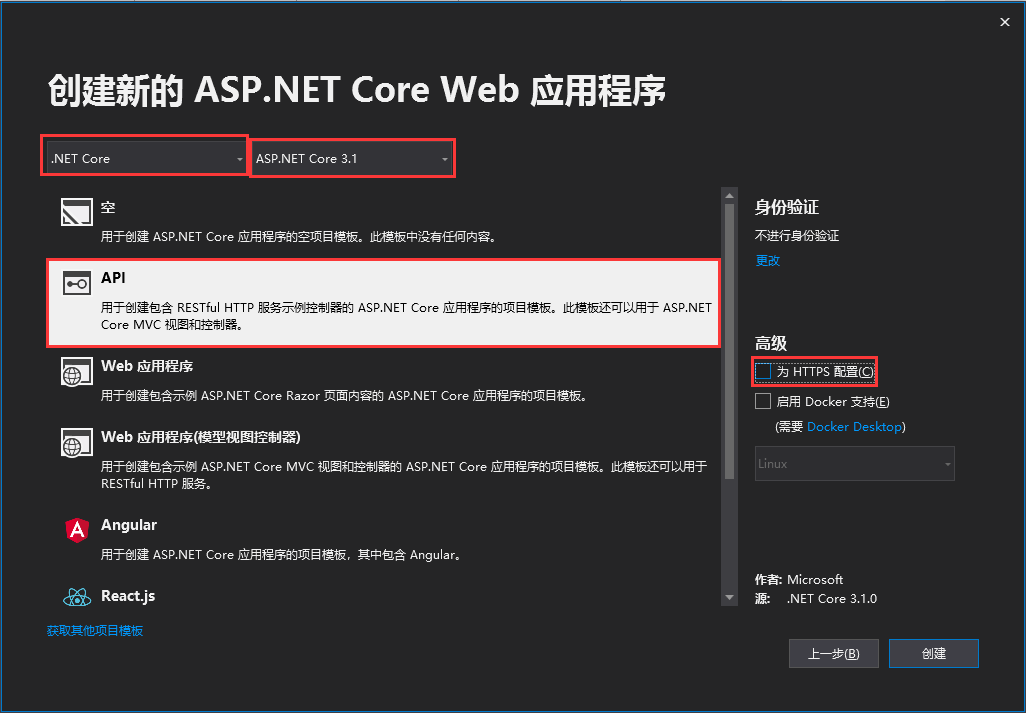Click the 更改 authentication link
The image size is (1026, 713).
pos(766,260)
